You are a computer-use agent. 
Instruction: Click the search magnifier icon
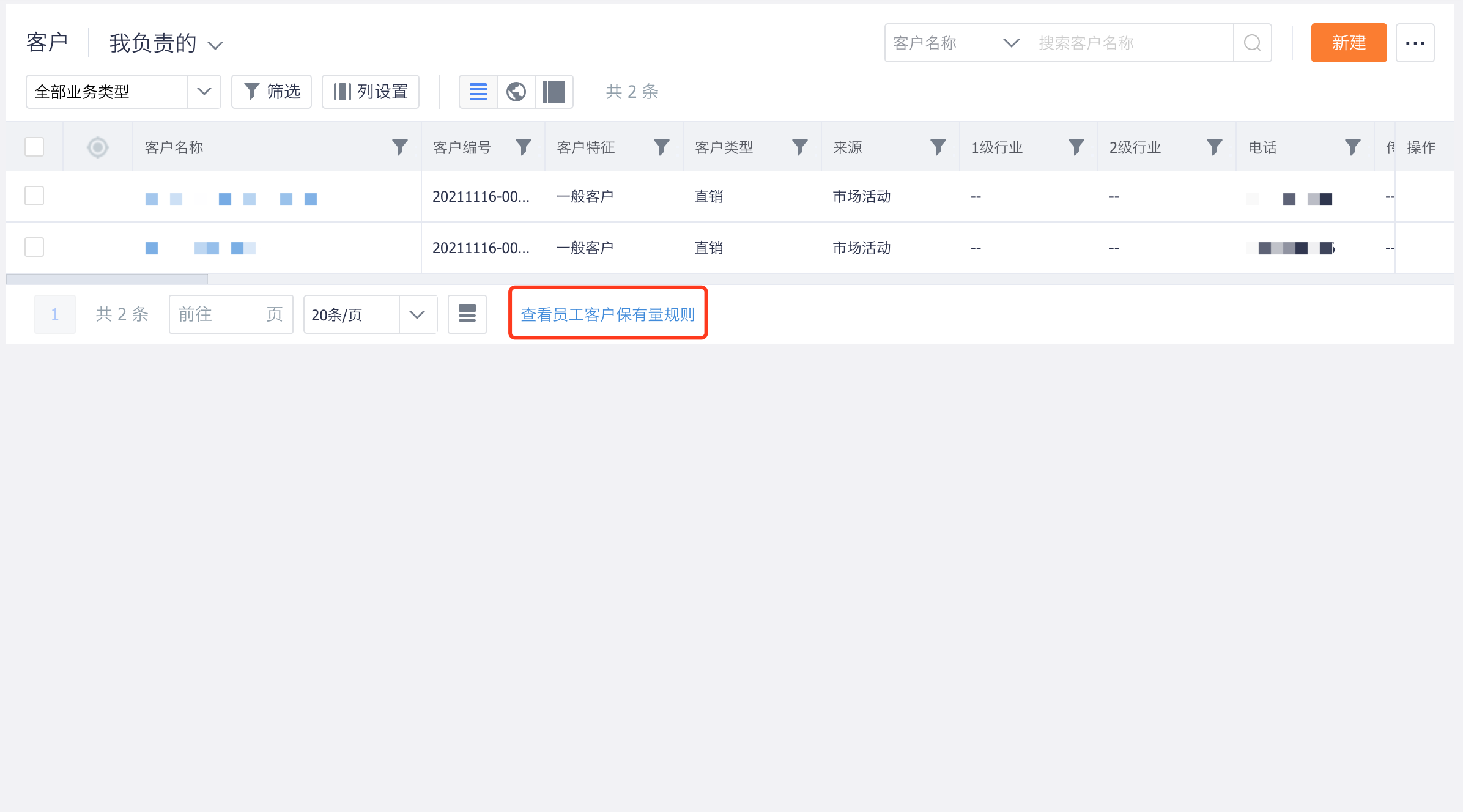point(1252,42)
